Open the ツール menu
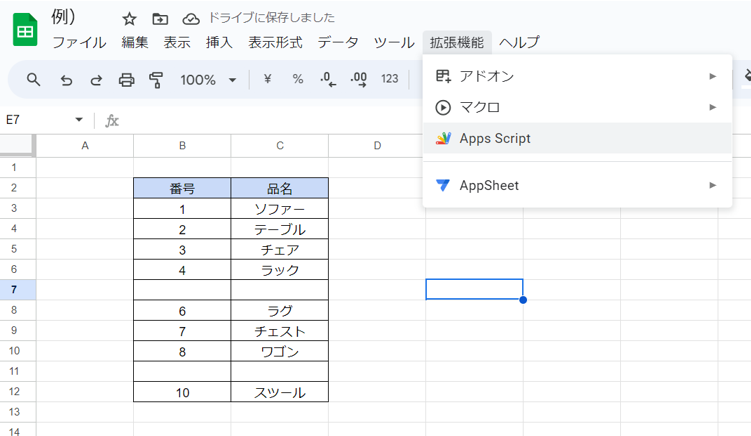 [x=394, y=43]
